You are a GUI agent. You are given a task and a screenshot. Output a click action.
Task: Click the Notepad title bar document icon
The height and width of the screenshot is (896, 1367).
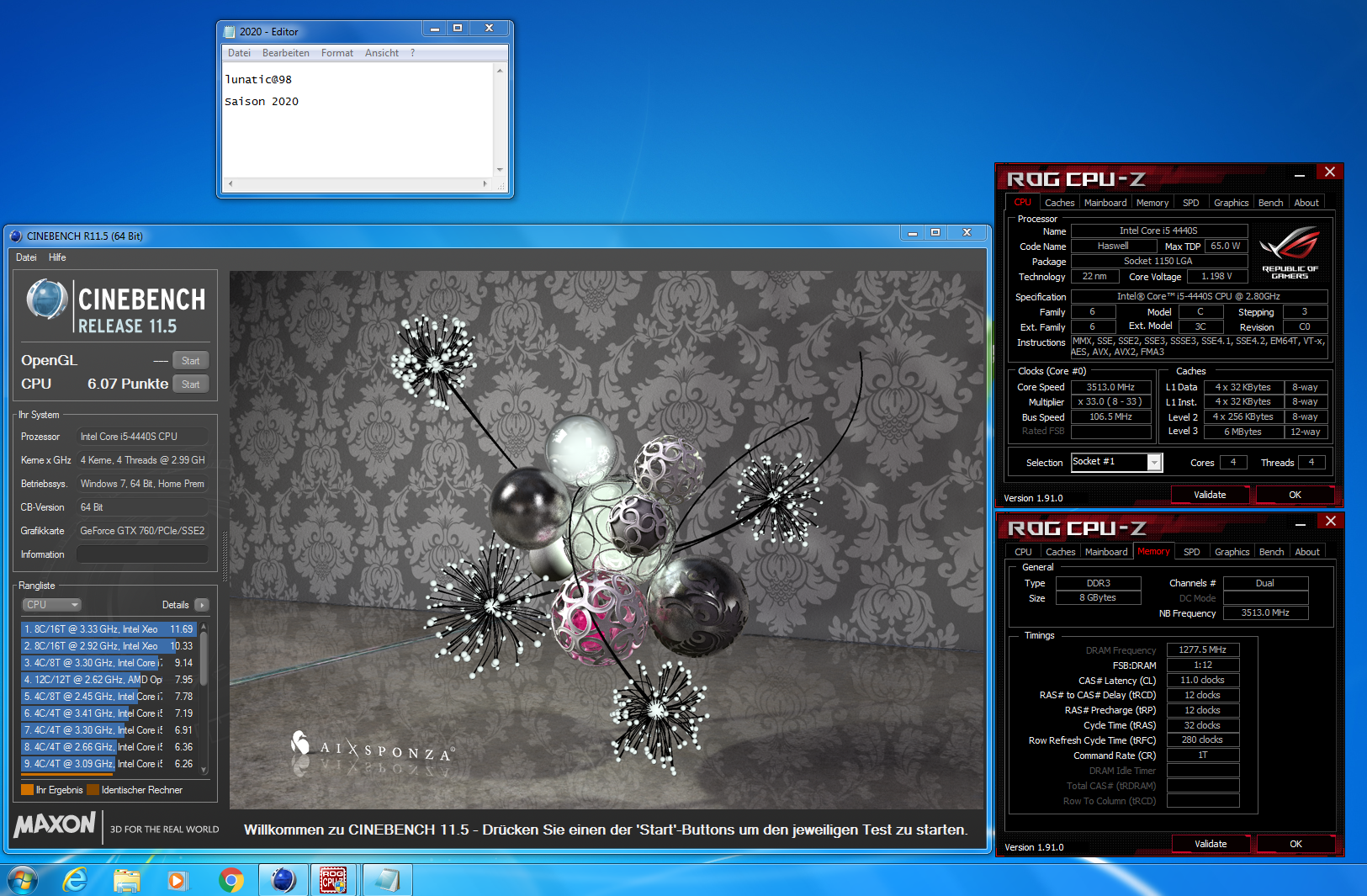click(x=230, y=32)
